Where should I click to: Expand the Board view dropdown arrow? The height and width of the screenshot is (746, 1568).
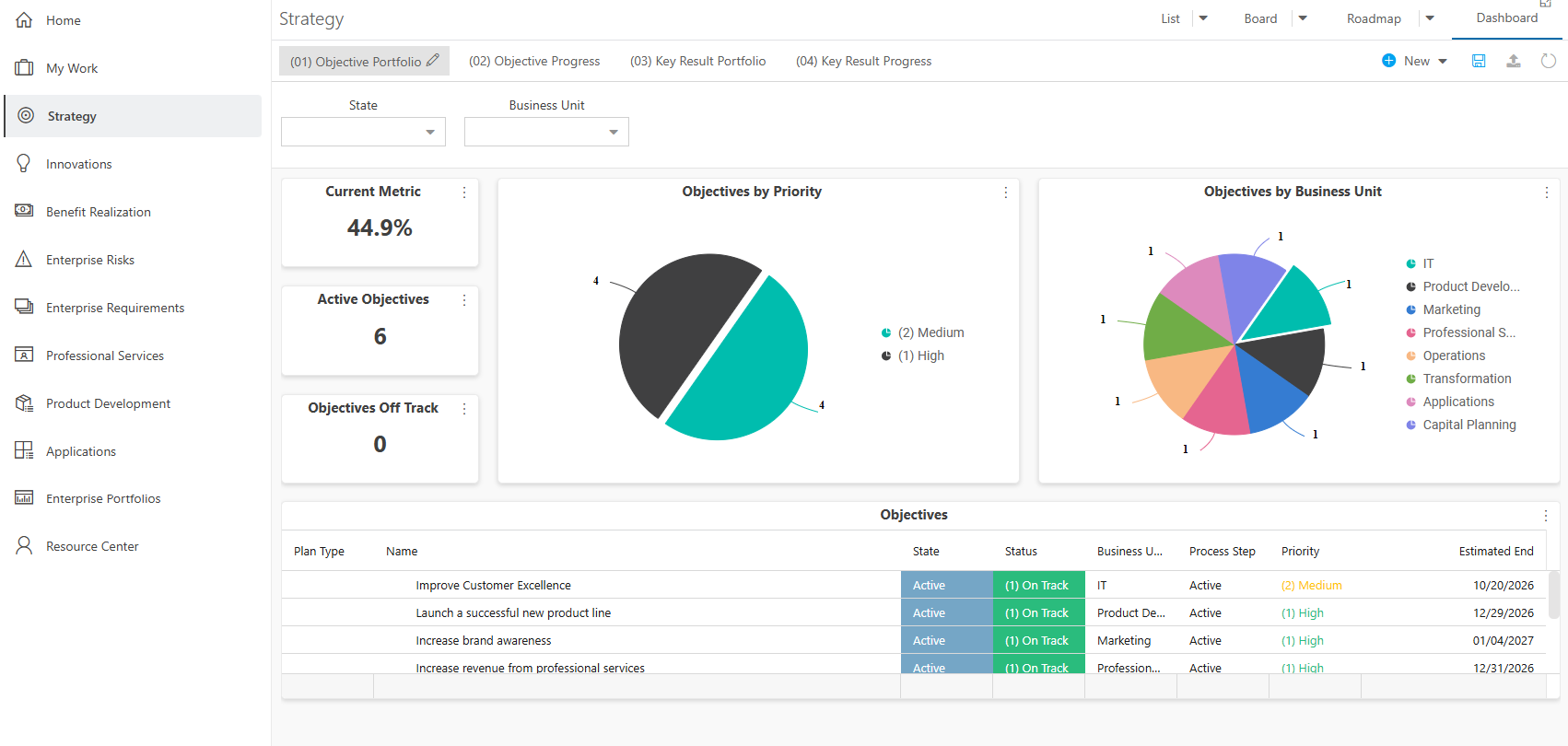tap(1303, 18)
